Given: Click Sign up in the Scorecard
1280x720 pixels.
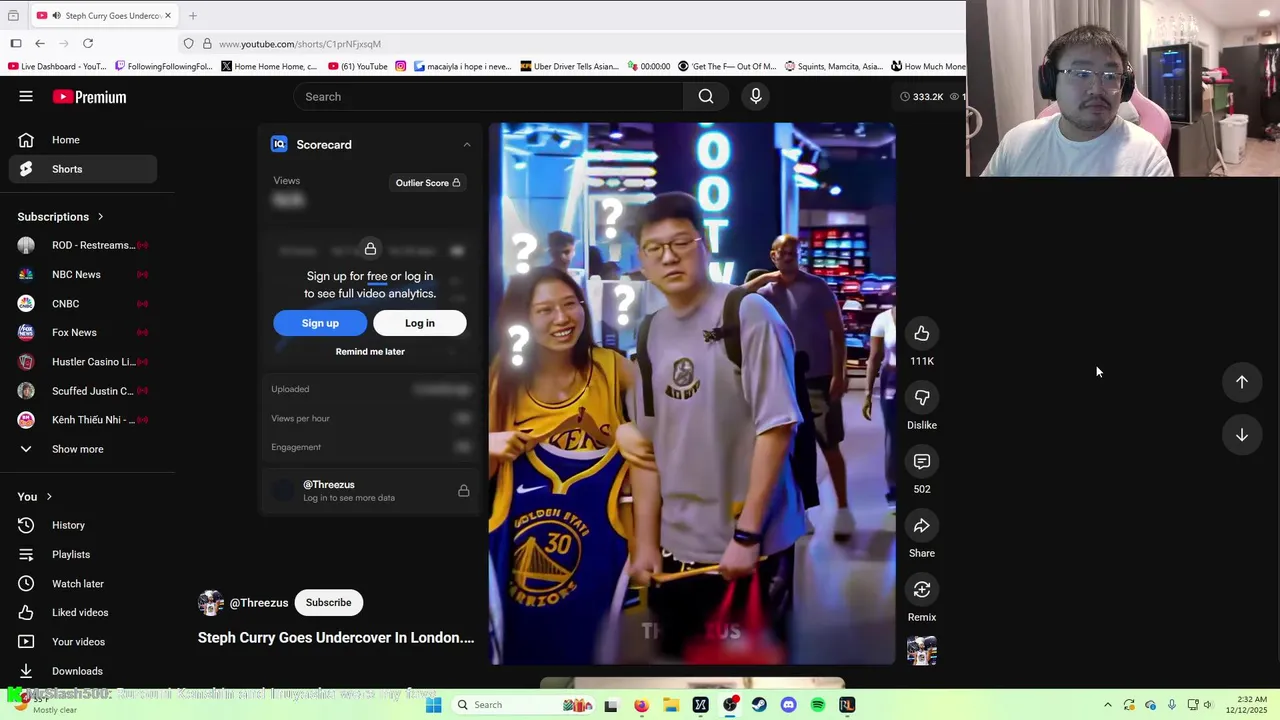Looking at the screenshot, I should pos(320,323).
